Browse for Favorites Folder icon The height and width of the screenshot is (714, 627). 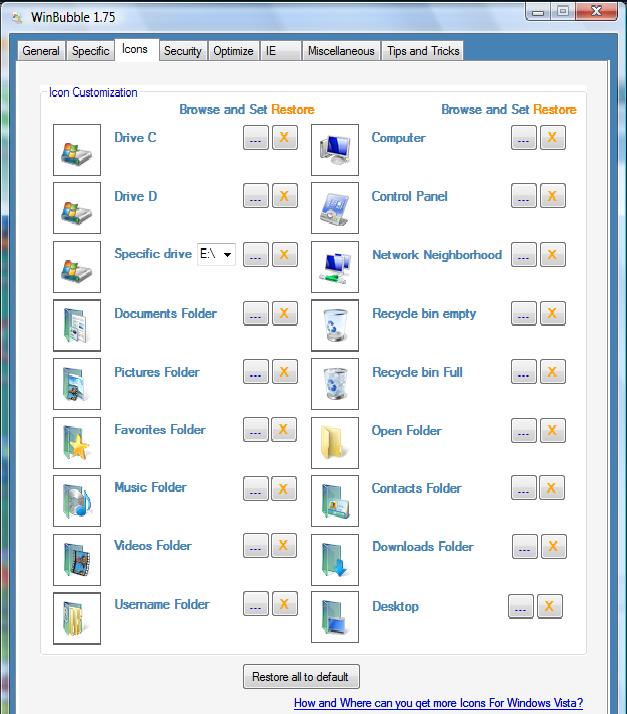255,429
